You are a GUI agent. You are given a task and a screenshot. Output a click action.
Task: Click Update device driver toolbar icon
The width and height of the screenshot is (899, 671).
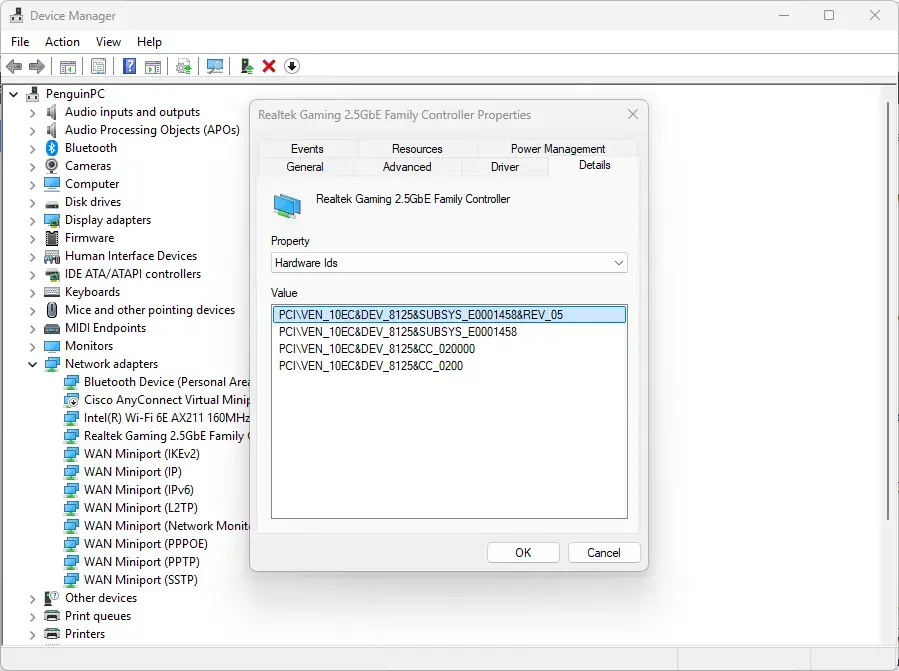(184, 67)
